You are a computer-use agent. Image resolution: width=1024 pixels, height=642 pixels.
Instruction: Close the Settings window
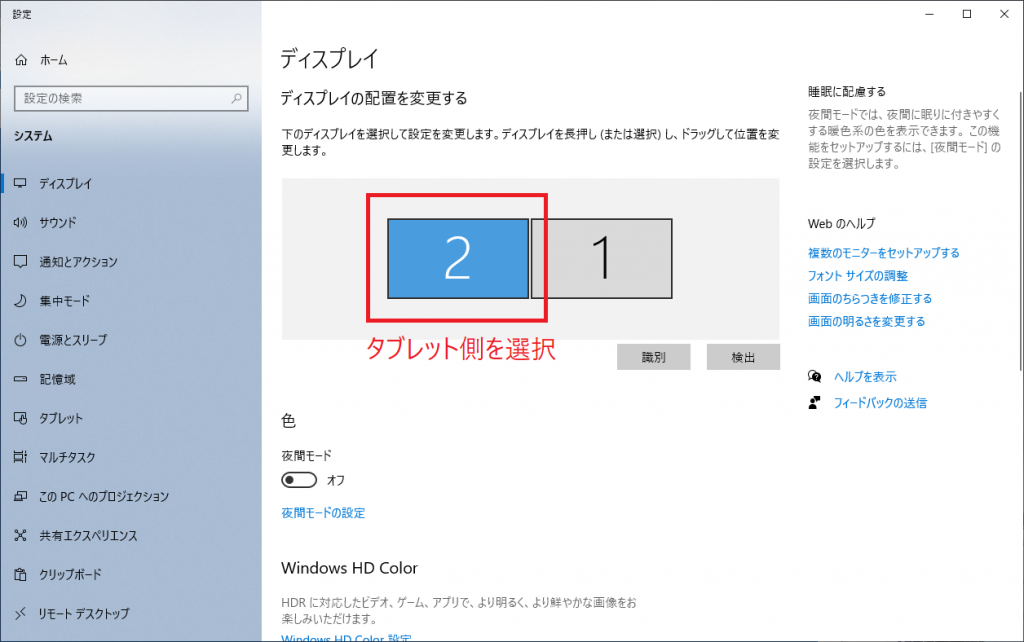coord(1004,14)
